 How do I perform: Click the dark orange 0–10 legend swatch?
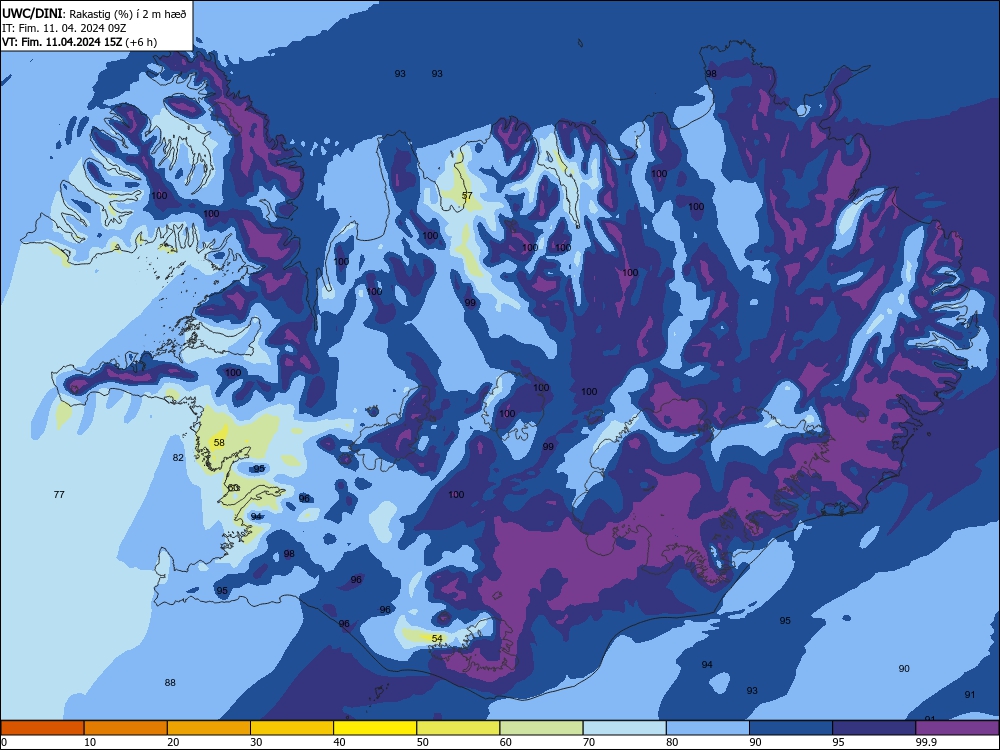pyautogui.click(x=42, y=728)
